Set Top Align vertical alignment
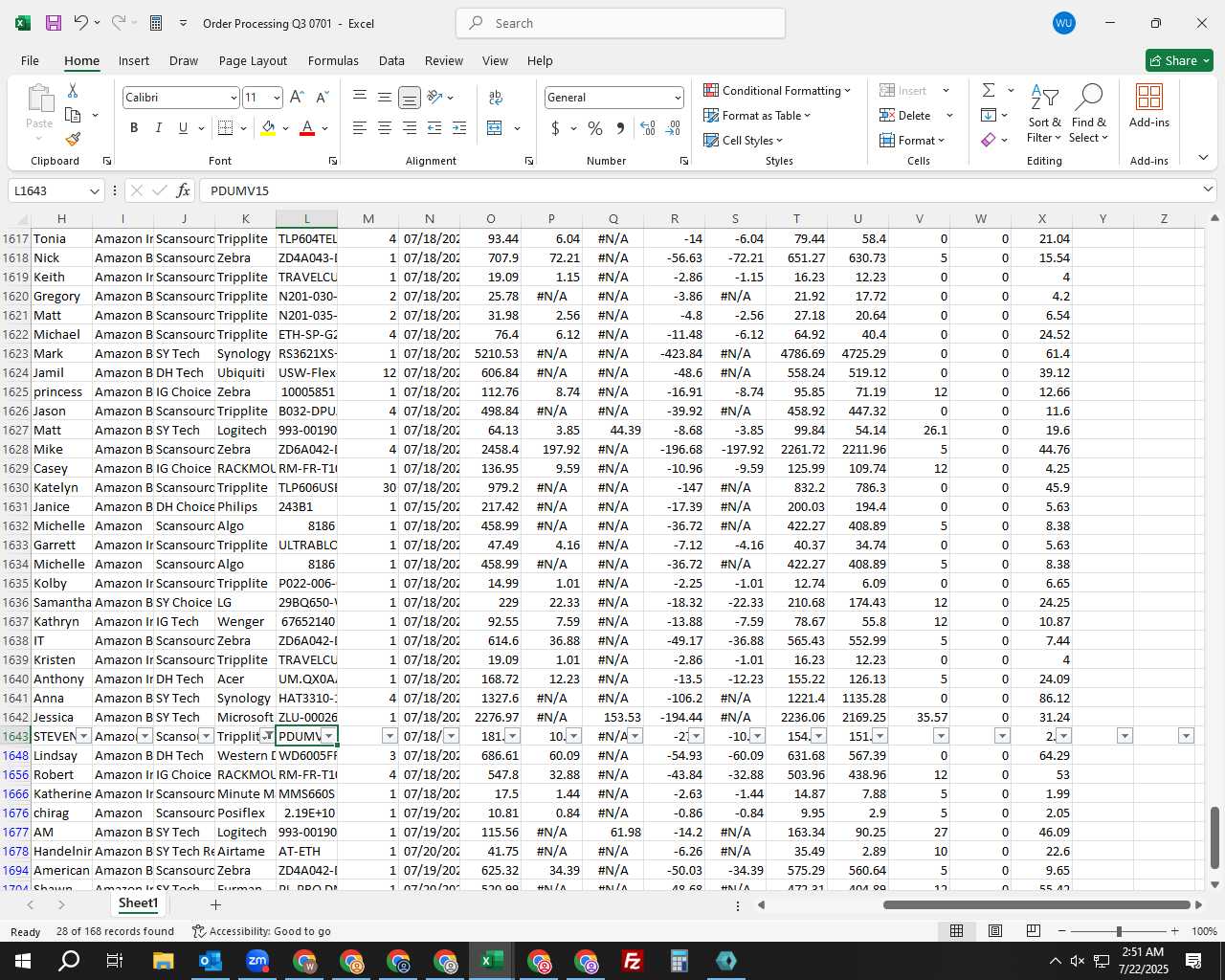This screenshot has width=1225, height=980. (x=360, y=98)
